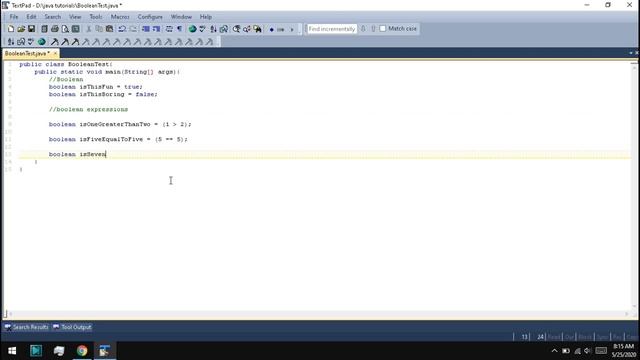
Task: Click the Compare Files icon in top toolbar
Action: (x=224, y=29)
